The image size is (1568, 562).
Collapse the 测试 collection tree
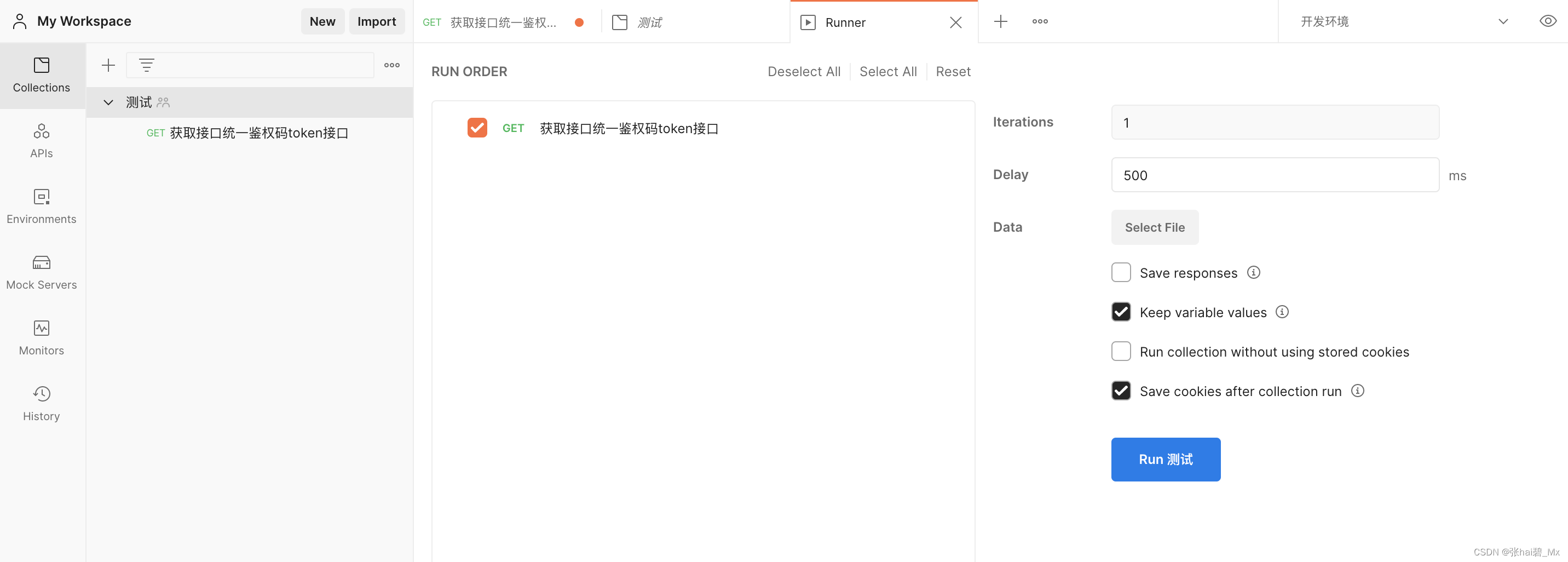coord(108,102)
